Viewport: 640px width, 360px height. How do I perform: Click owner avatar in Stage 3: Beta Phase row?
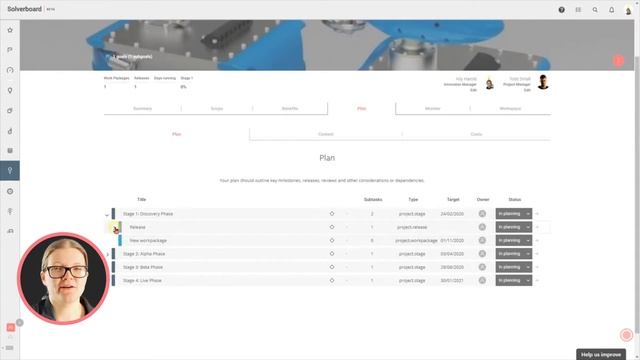coord(482,267)
